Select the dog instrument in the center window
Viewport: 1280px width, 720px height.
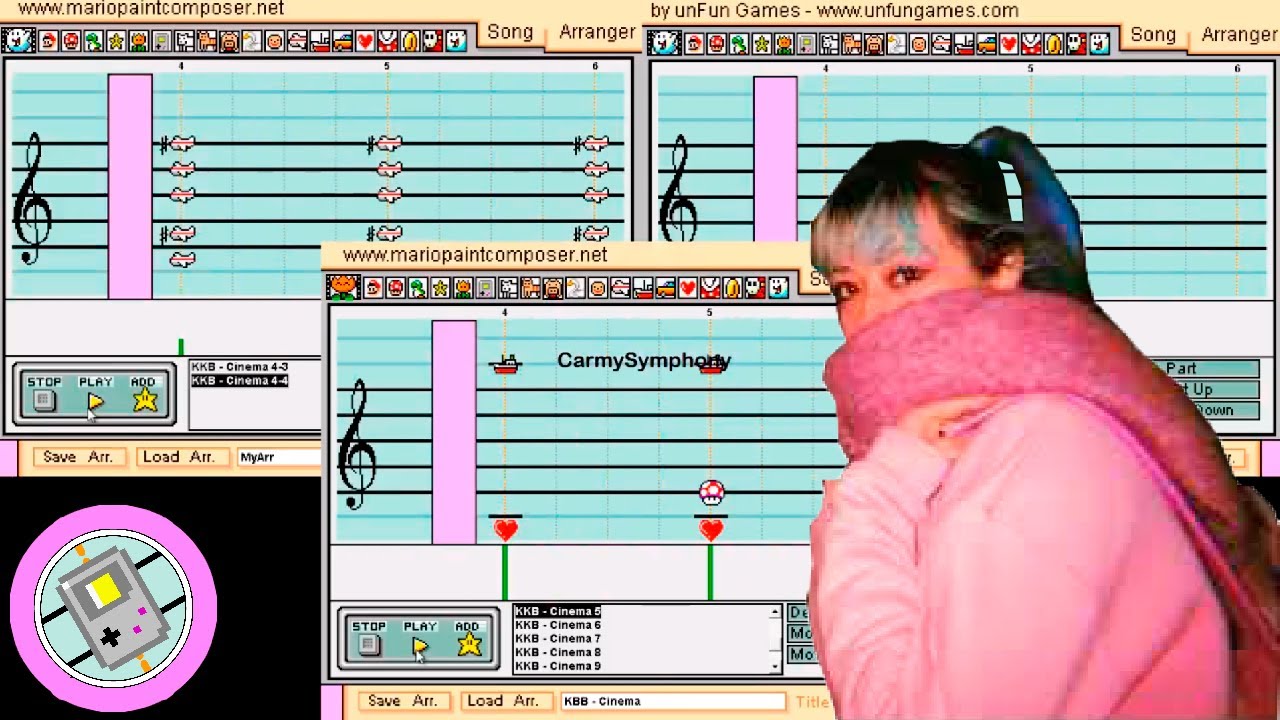[x=508, y=288]
